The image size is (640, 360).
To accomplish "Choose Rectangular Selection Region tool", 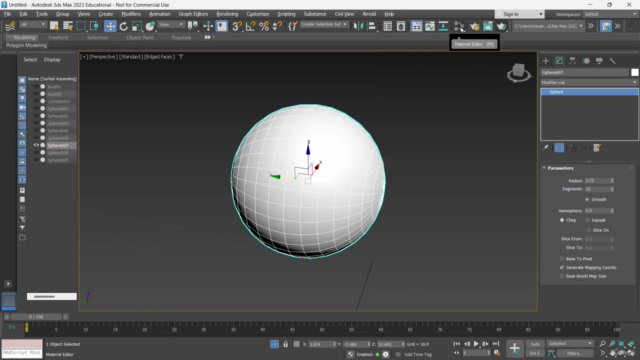I will point(81,26).
